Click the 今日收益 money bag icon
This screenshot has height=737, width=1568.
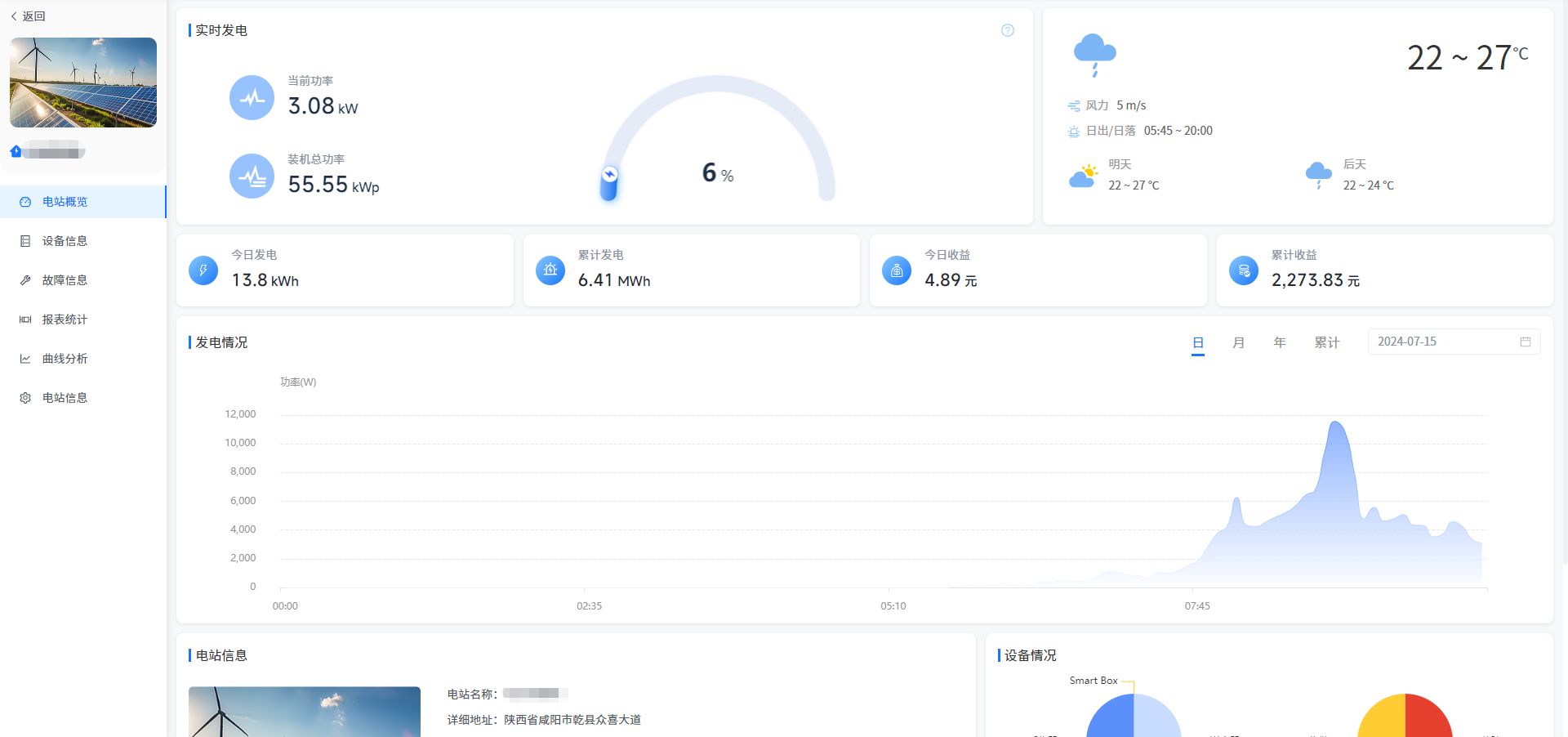pos(897,270)
